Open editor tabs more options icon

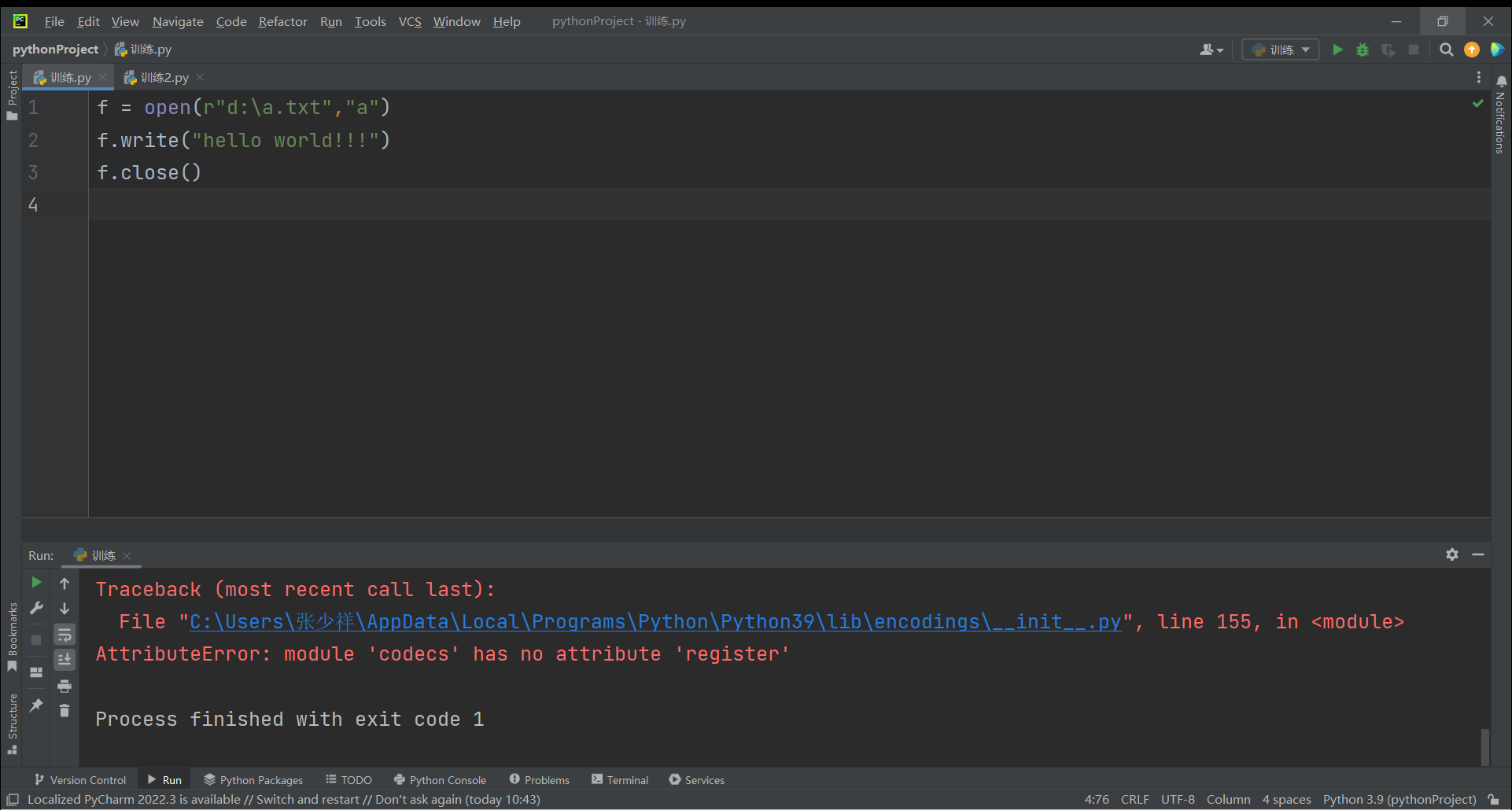click(1479, 77)
